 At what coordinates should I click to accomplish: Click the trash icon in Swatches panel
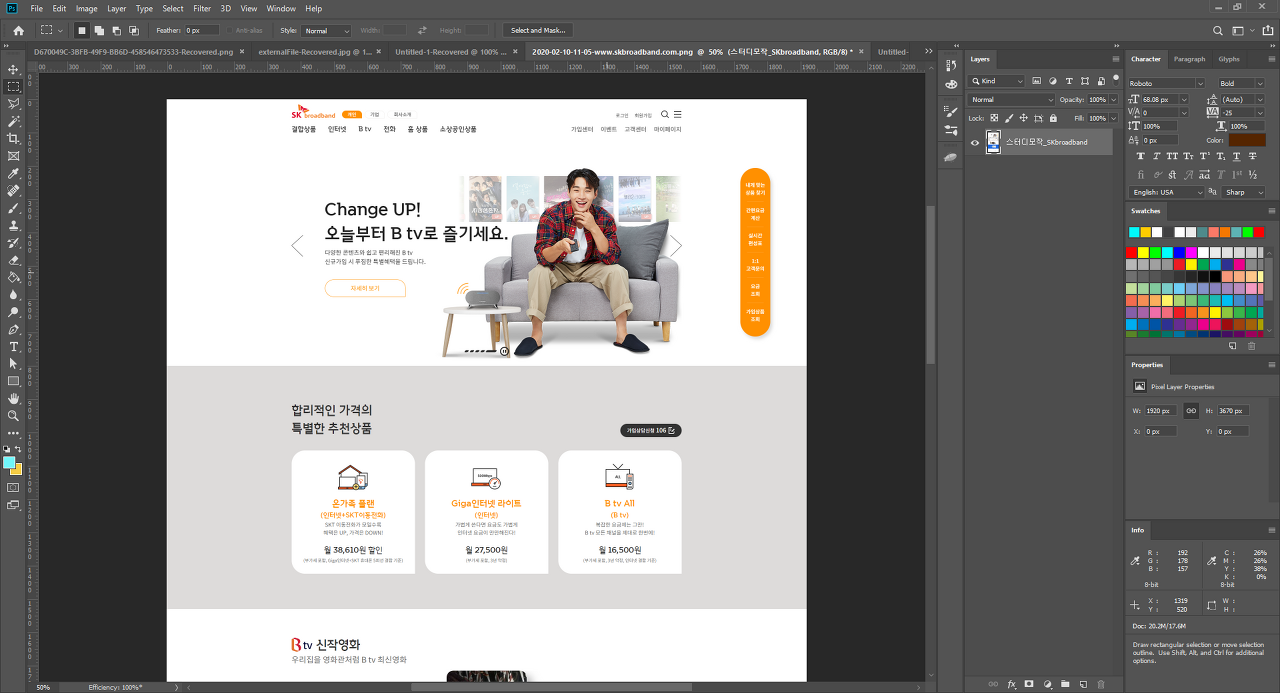[x=1251, y=346]
